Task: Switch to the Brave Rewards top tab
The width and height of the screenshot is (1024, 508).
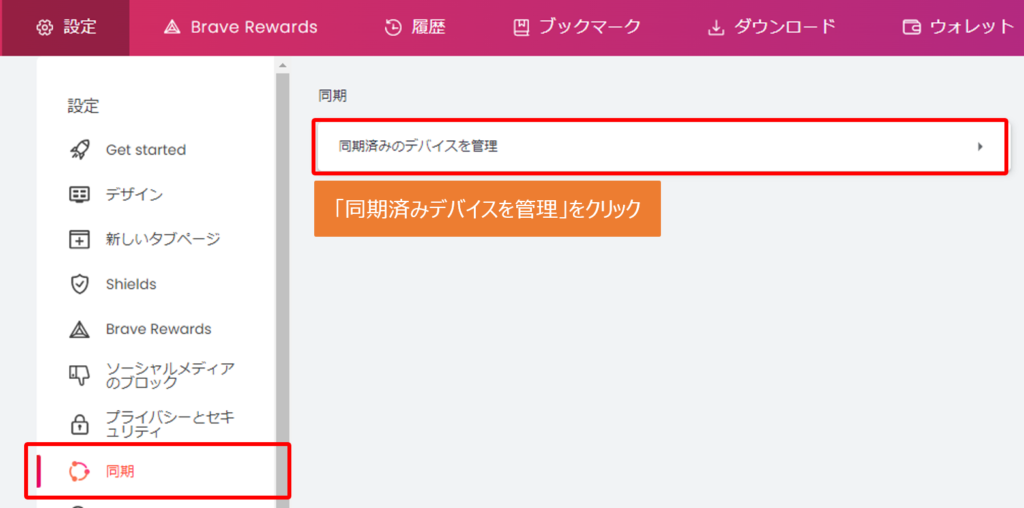Action: [x=240, y=27]
